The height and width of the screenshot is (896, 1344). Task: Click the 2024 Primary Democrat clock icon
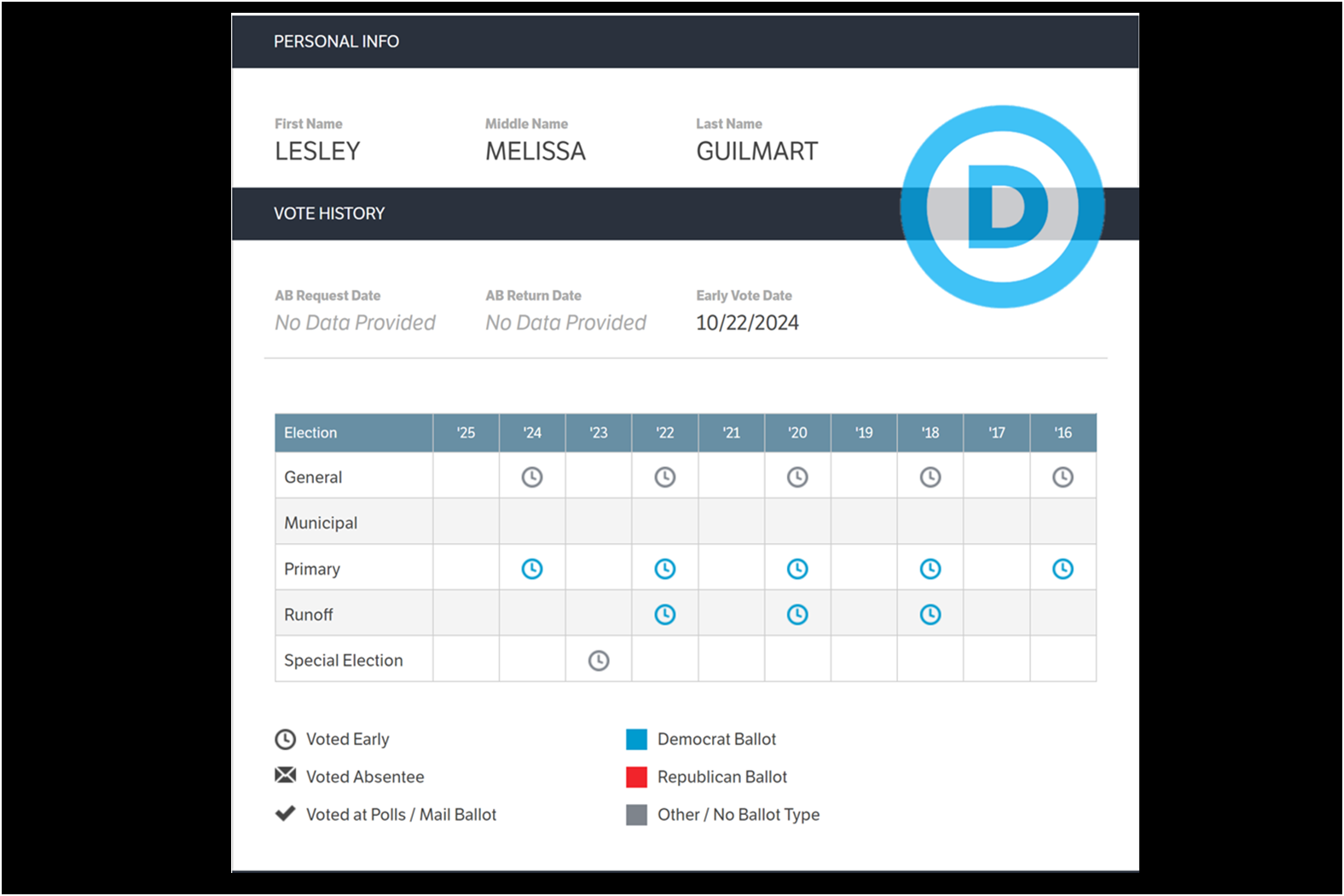click(532, 569)
